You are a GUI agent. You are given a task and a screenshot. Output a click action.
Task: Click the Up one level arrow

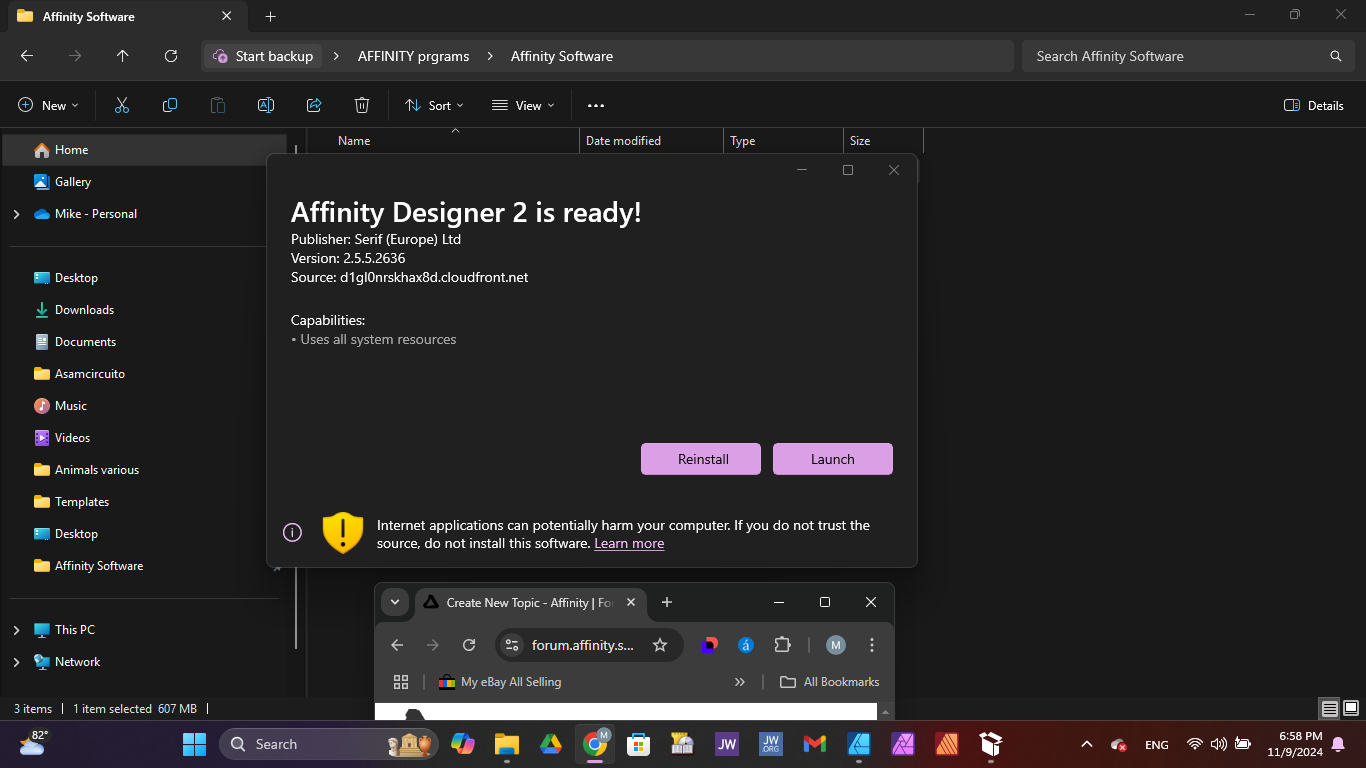tap(123, 56)
